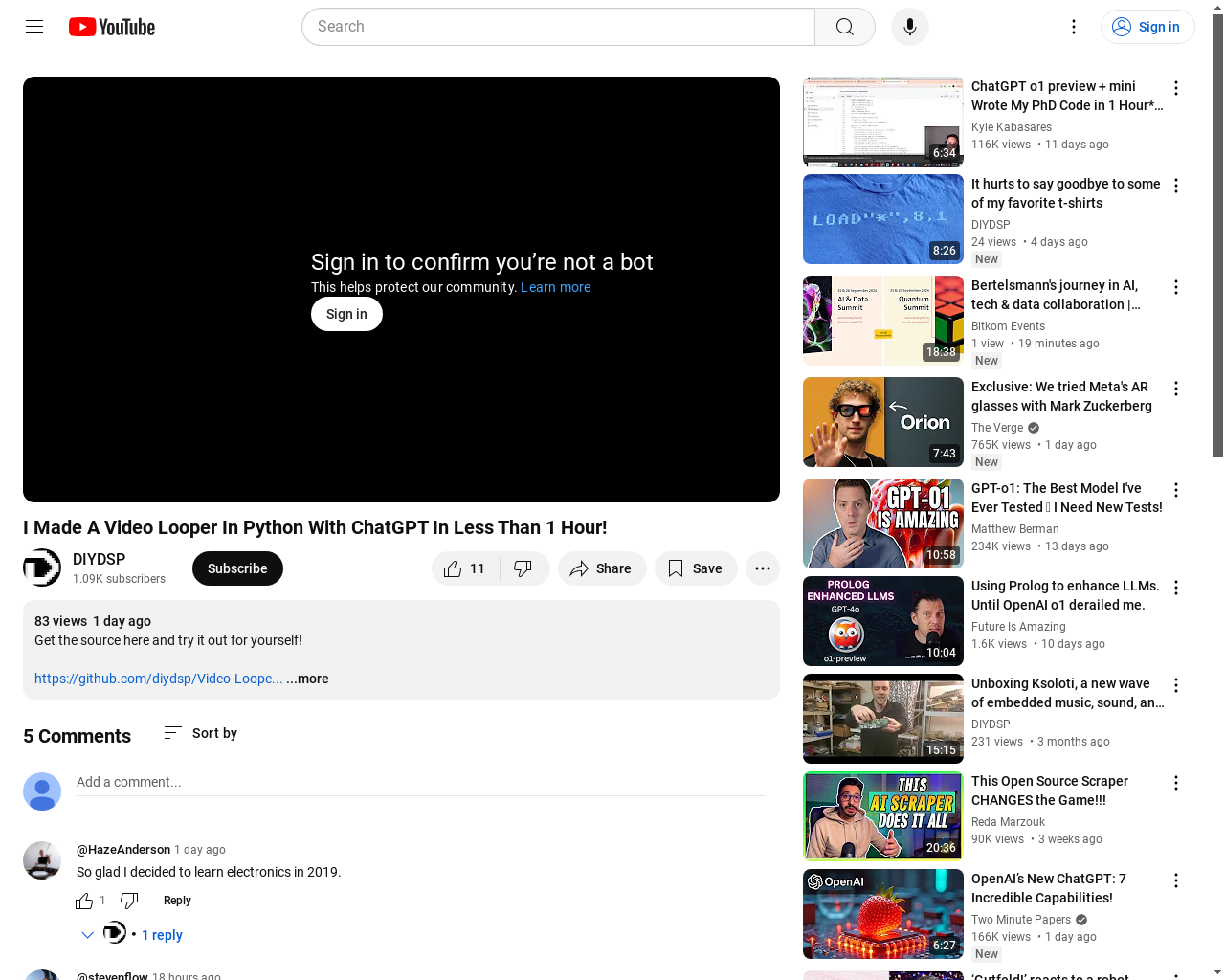Viewport: 1225px width, 980px height.
Task: Click Sign in inside the video player
Action: coord(346,314)
